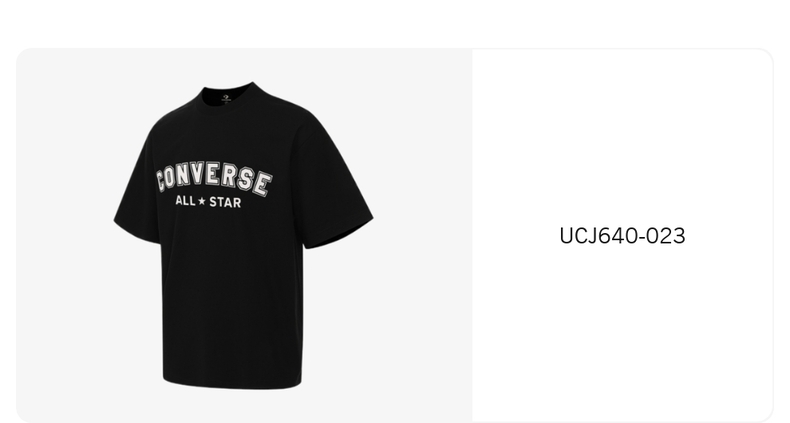The height and width of the screenshot is (423, 790).
Task: Click the white panel above product code
Action: (622, 136)
